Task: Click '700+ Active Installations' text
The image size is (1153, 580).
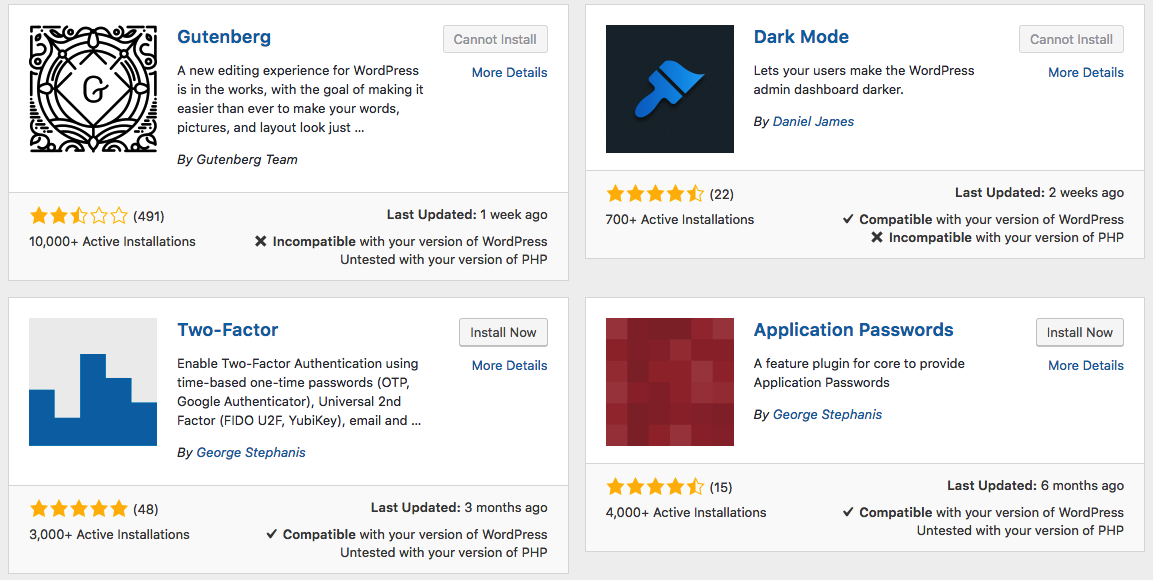Action: click(680, 219)
